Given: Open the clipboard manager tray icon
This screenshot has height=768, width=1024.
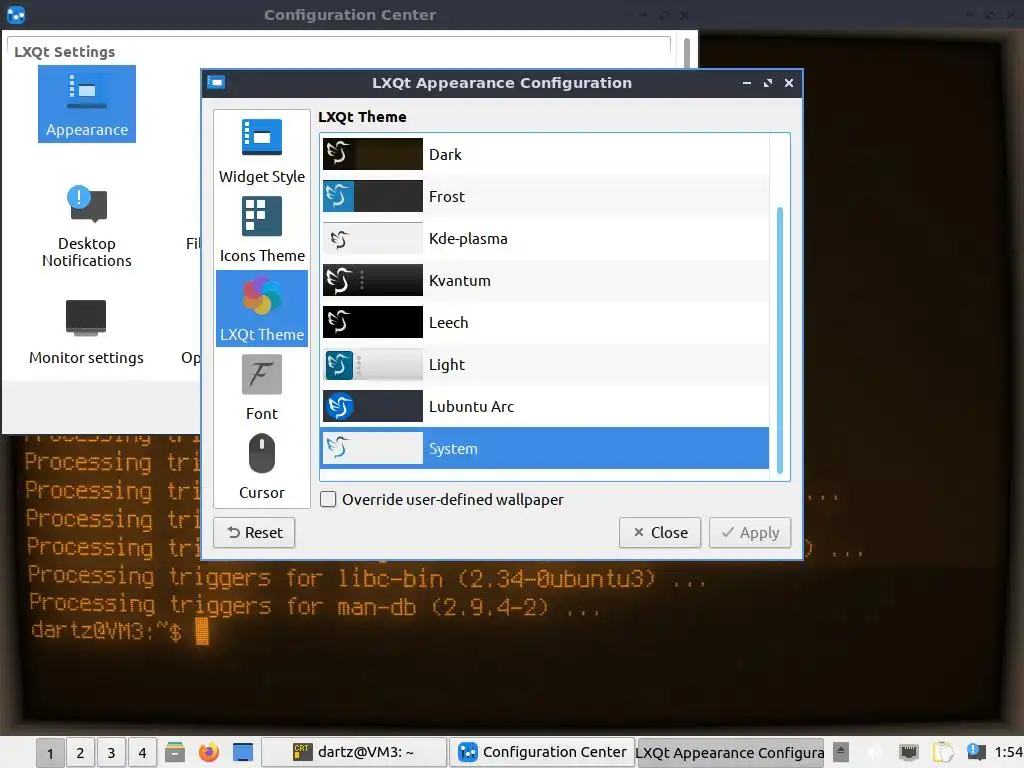Looking at the screenshot, I should [x=942, y=752].
